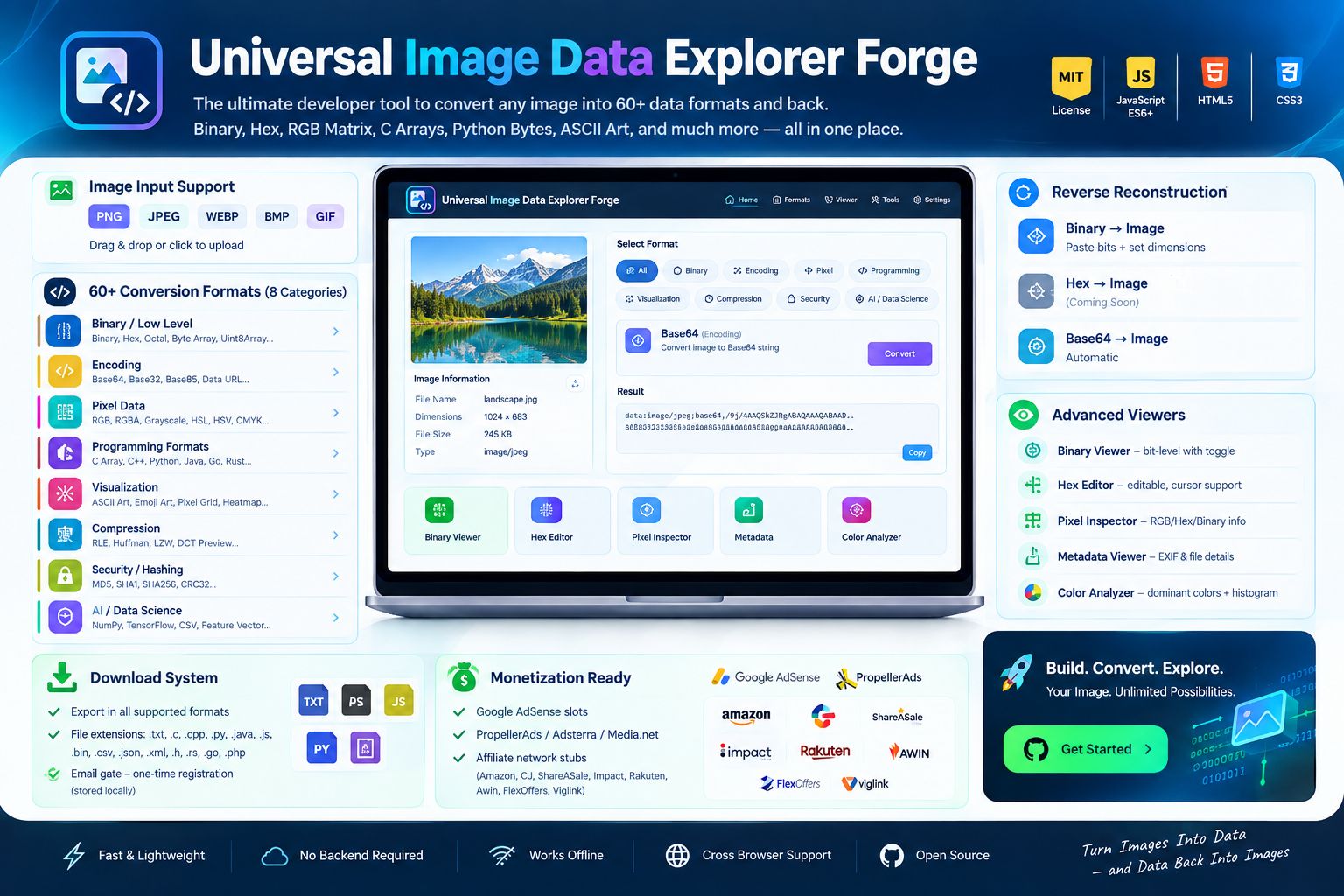Click the Open Source GitHub icon
The image size is (1344, 896).
pyautogui.click(x=892, y=855)
